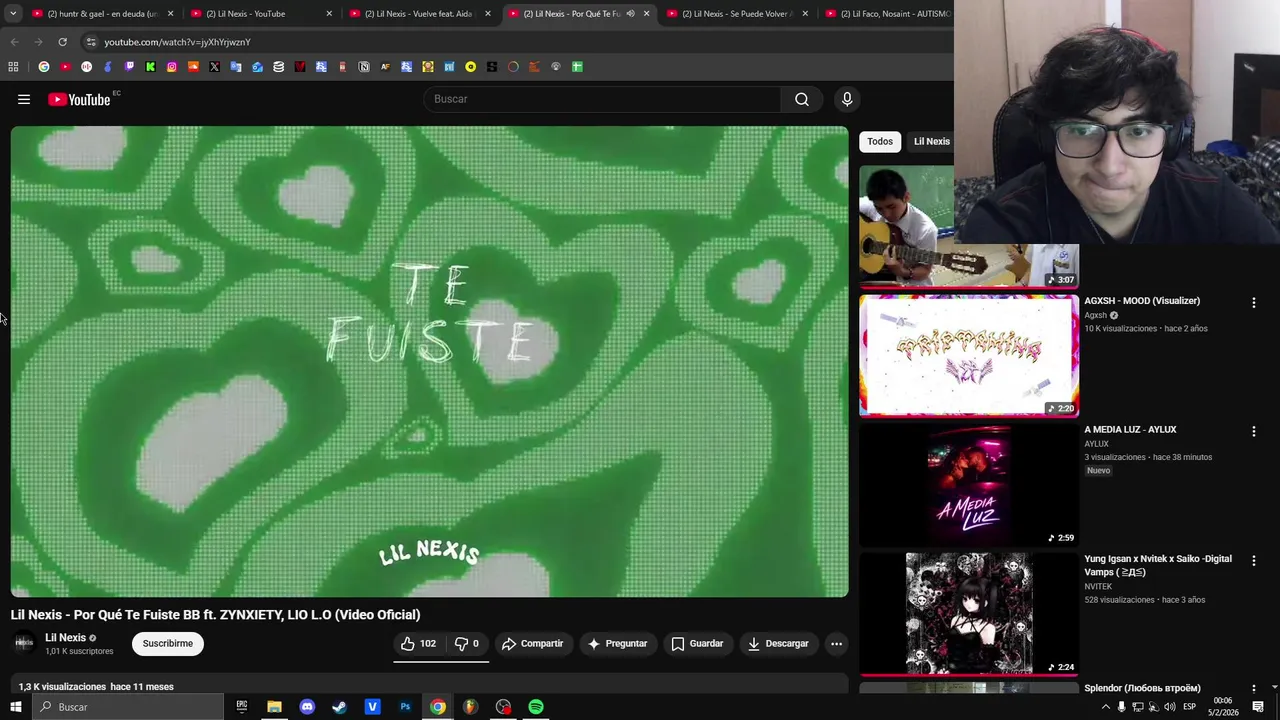The height and width of the screenshot is (720, 1280).
Task: Open Steam from the taskbar
Action: 340,707
